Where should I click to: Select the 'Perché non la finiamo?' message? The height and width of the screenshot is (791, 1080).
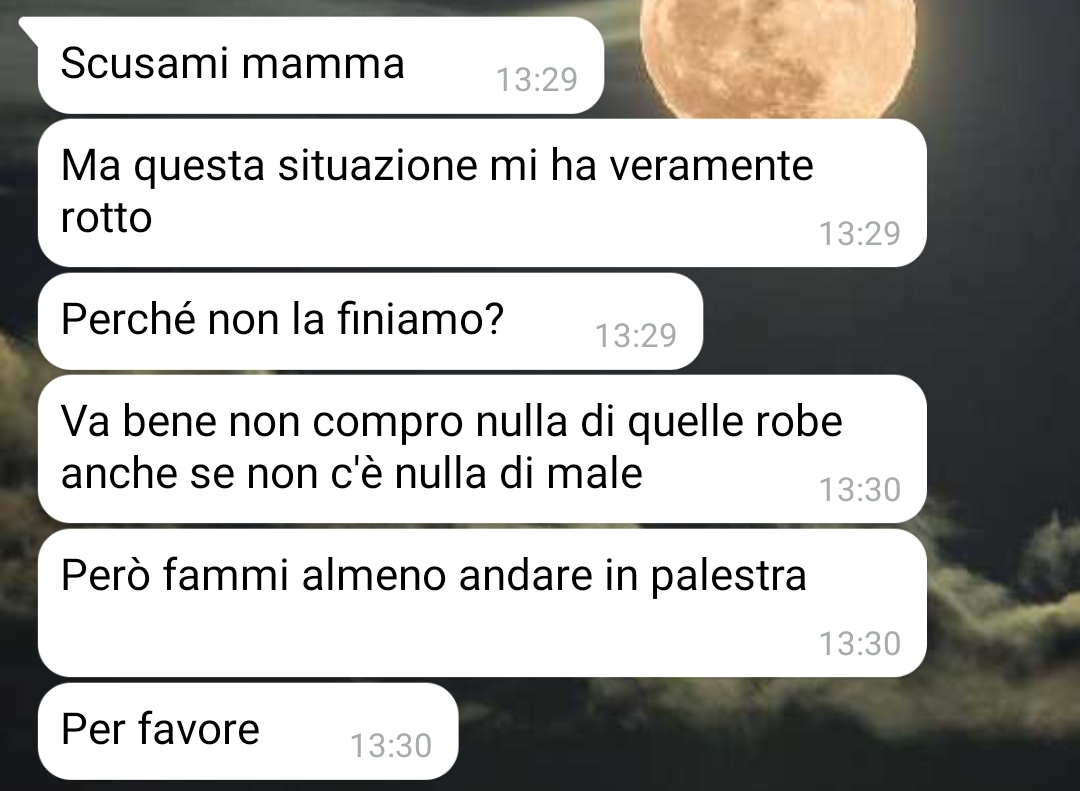coord(371,321)
